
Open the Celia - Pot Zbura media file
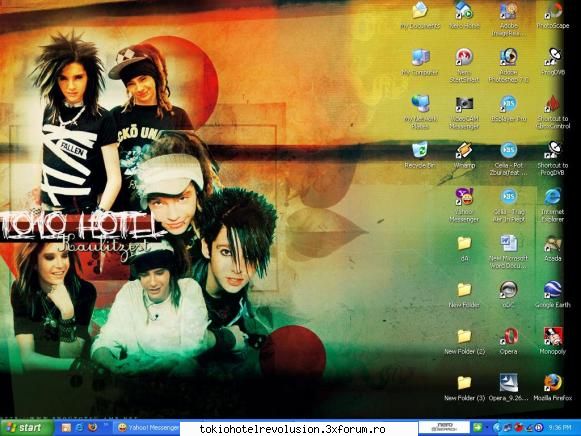coord(508,158)
